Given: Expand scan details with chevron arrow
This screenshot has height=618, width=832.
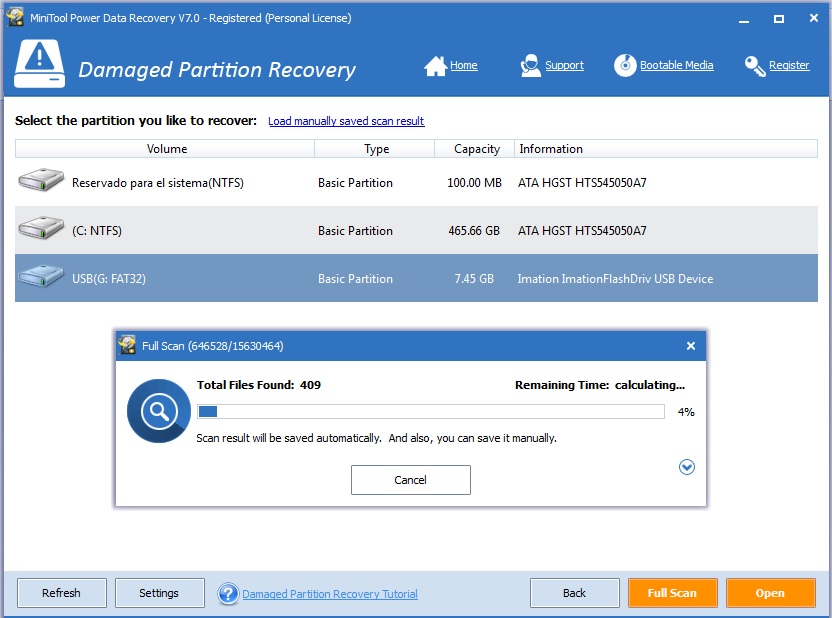Looking at the screenshot, I should click(x=687, y=467).
